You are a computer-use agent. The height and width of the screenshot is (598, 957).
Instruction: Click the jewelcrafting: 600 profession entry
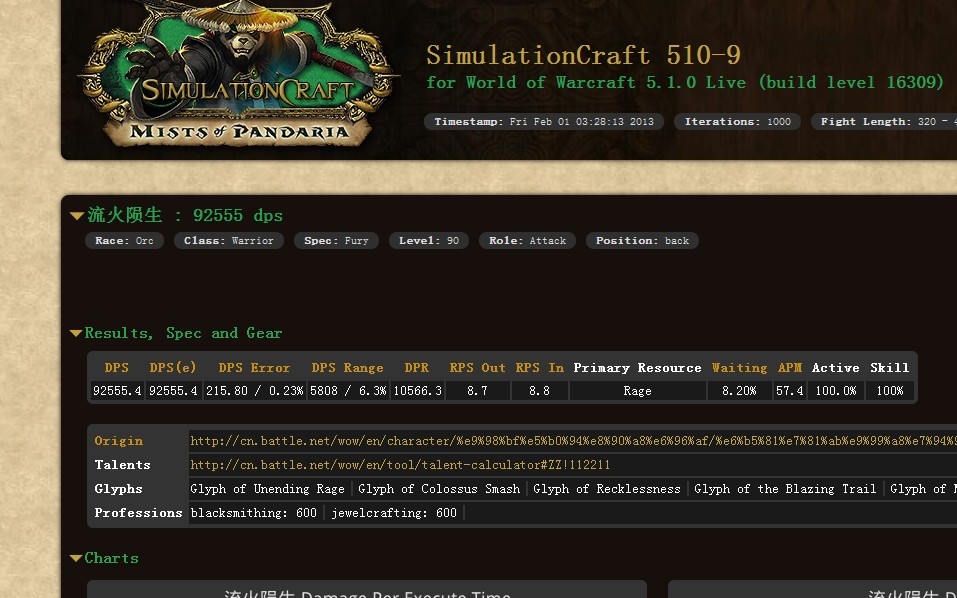click(394, 513)
